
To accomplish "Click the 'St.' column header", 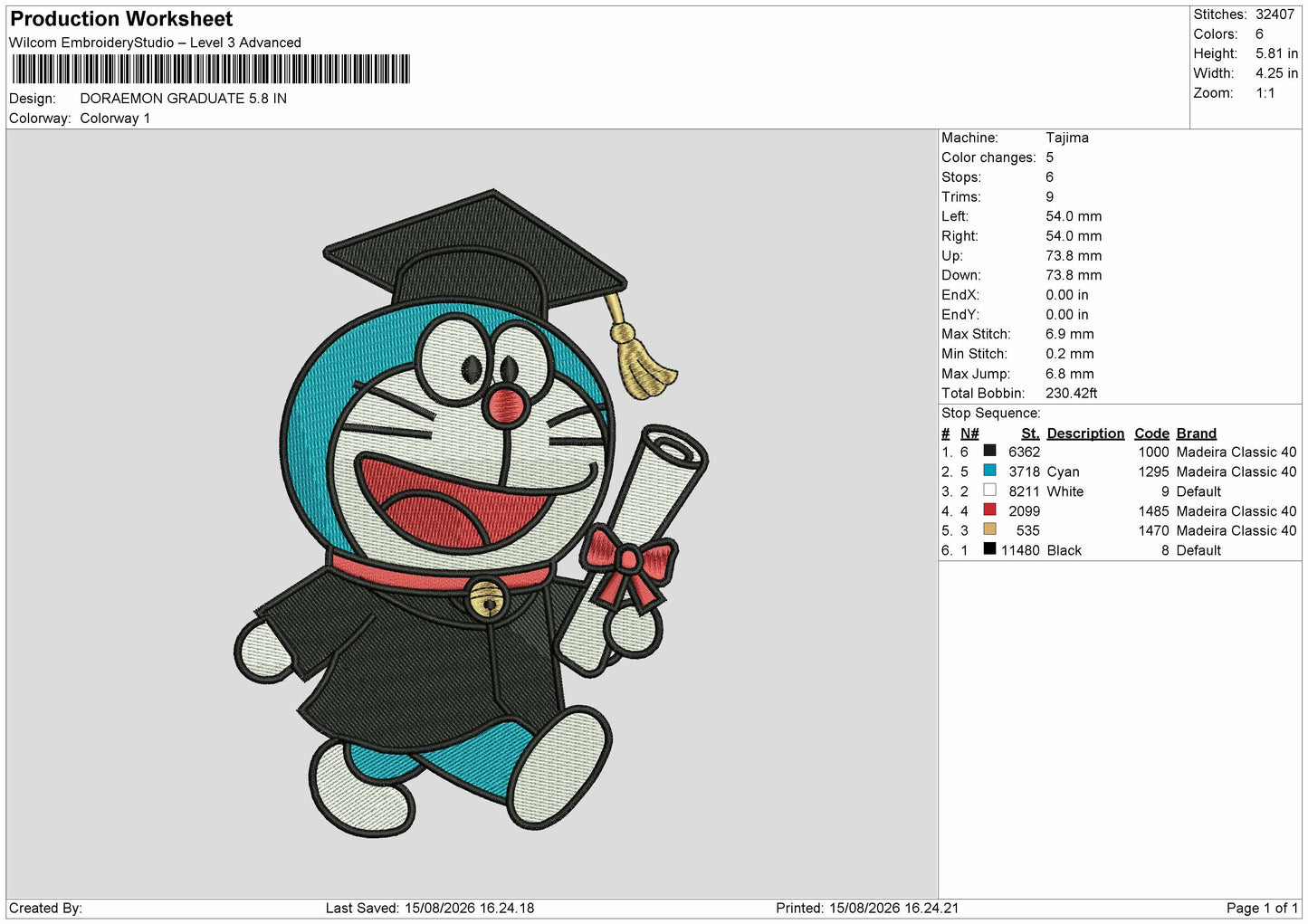I will pyautogui.click(x=1030, y=433).
